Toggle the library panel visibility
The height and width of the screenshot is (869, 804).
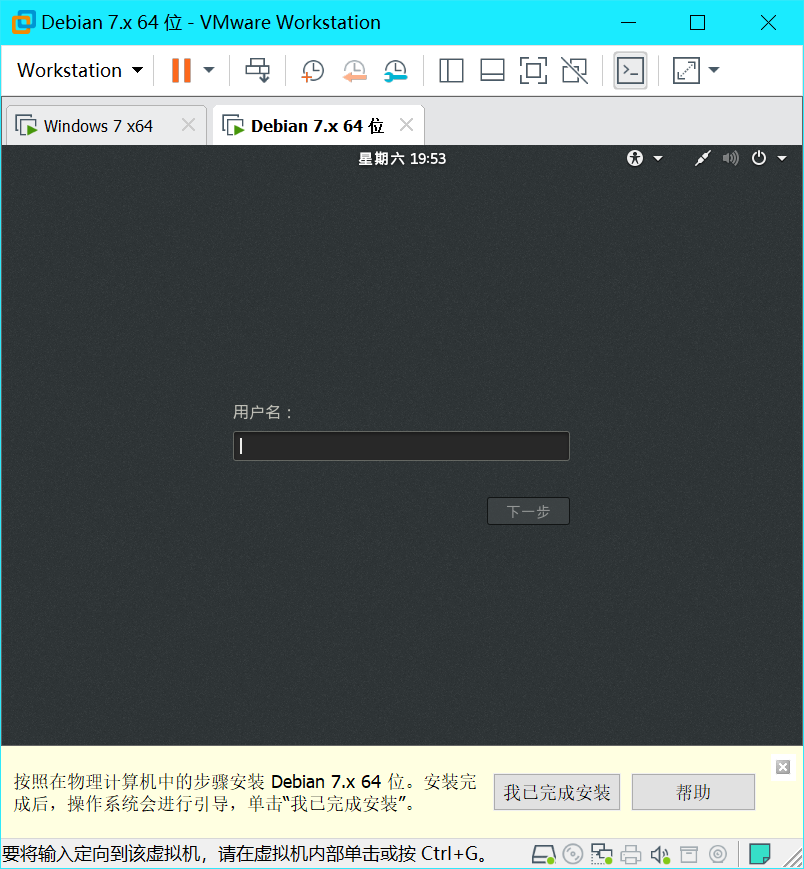coord(451,70)
